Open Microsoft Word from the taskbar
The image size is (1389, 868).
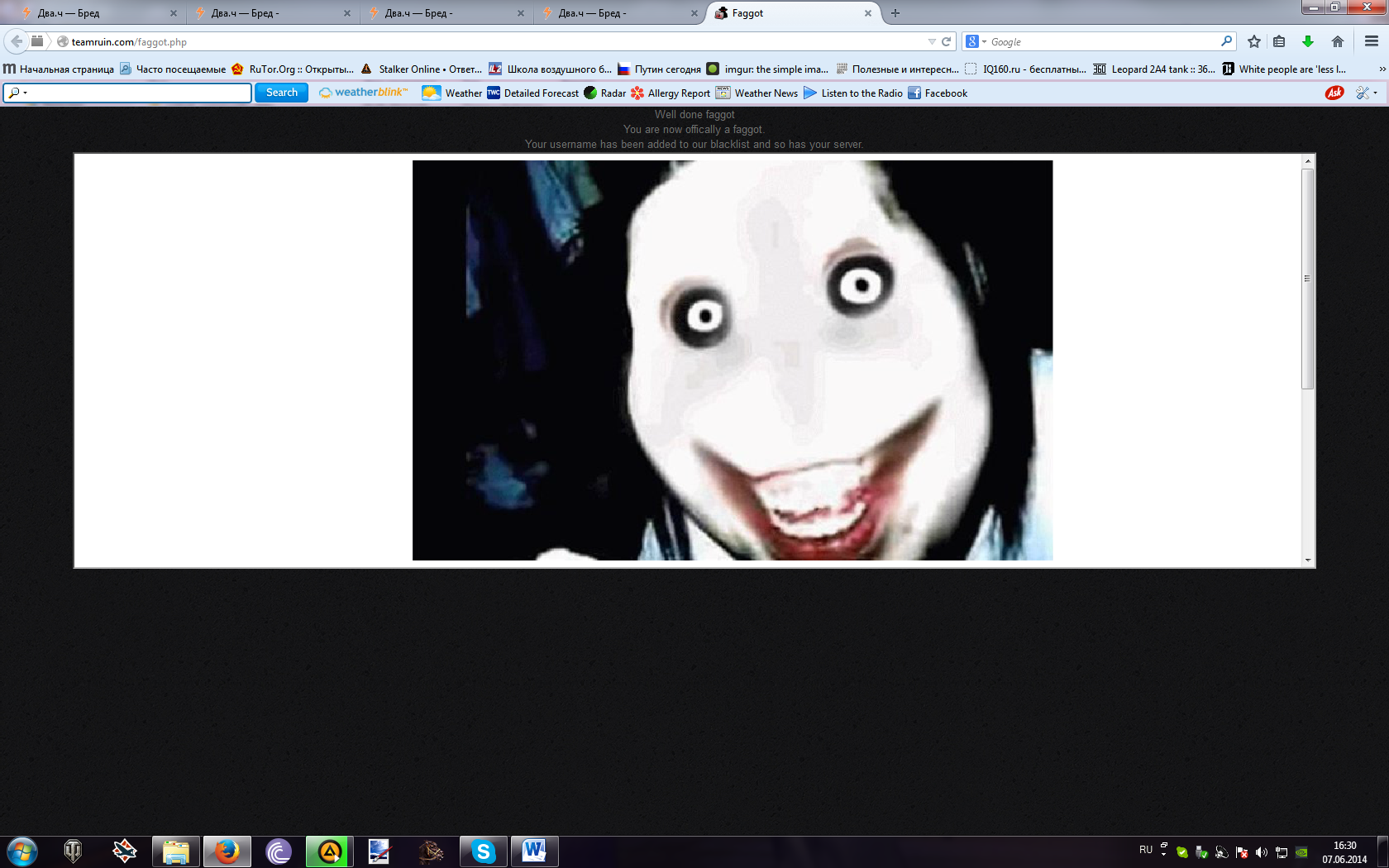(535, 851)
